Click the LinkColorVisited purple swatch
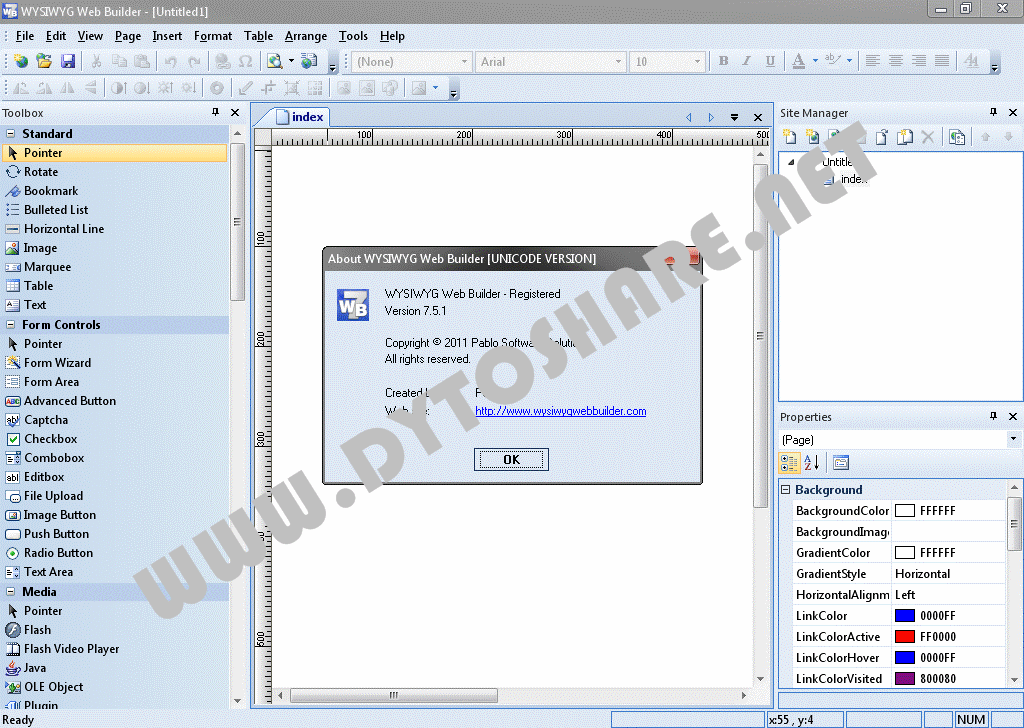Screen dimensions: 1024x728 tap(904, 678)
